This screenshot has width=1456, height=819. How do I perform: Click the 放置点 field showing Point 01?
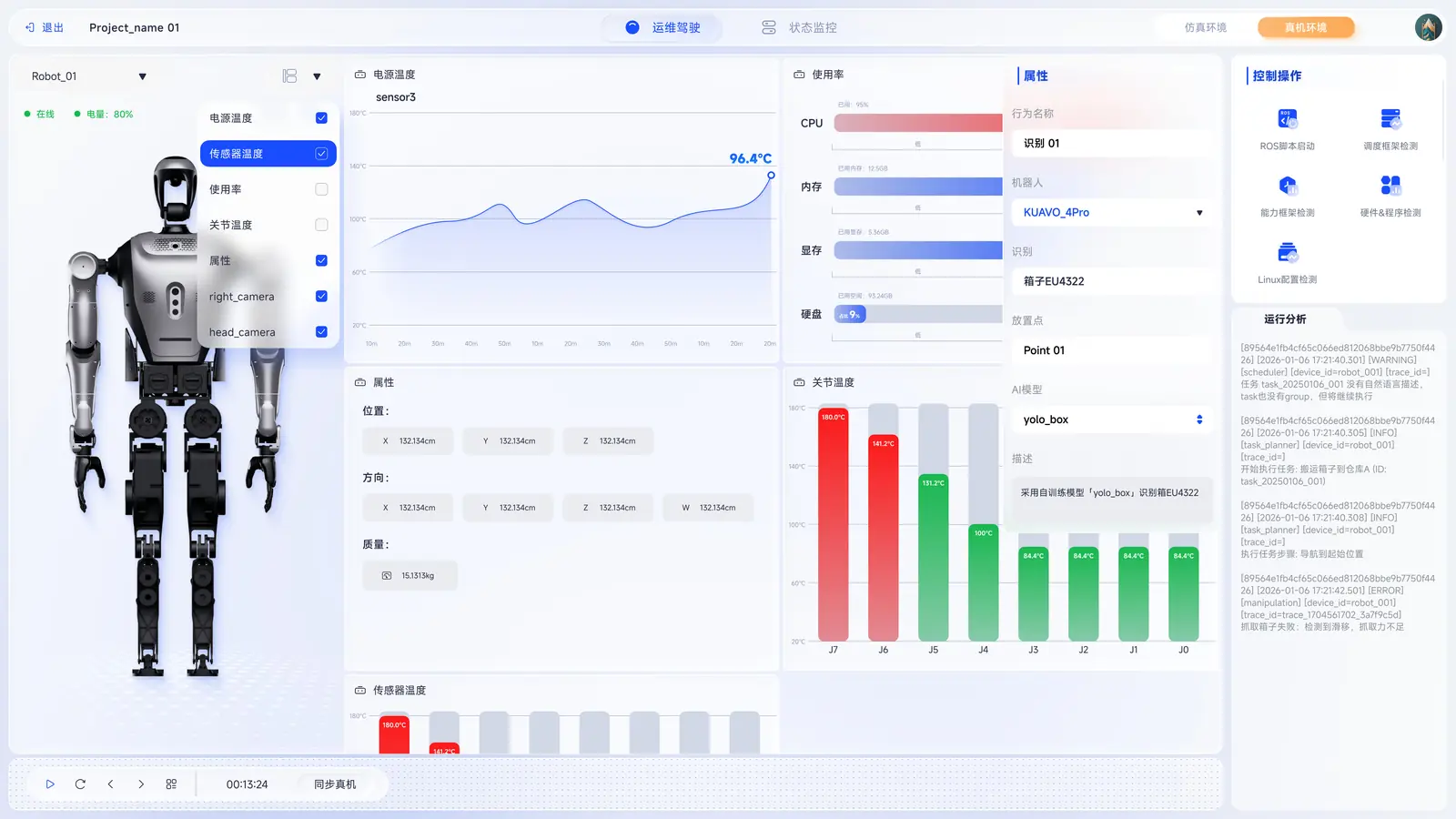click(1112, 350)
